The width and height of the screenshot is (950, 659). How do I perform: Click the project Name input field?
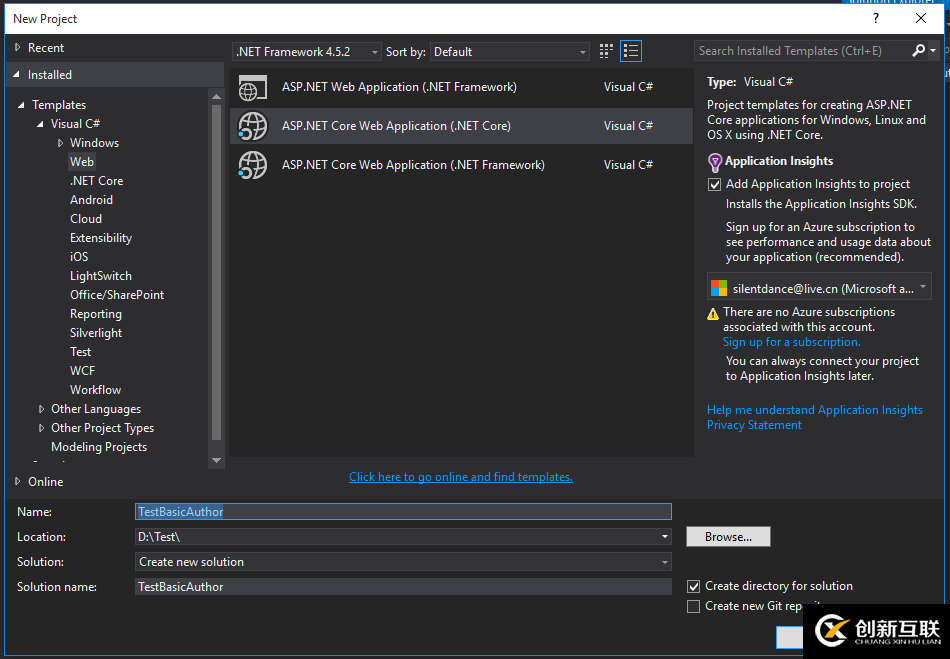403,512
